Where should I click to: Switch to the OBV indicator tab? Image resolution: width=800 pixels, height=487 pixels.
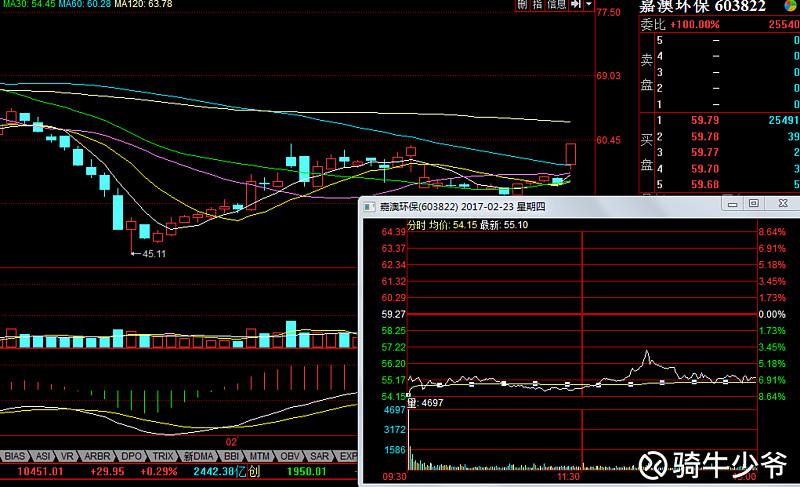[x=290, y=456]
